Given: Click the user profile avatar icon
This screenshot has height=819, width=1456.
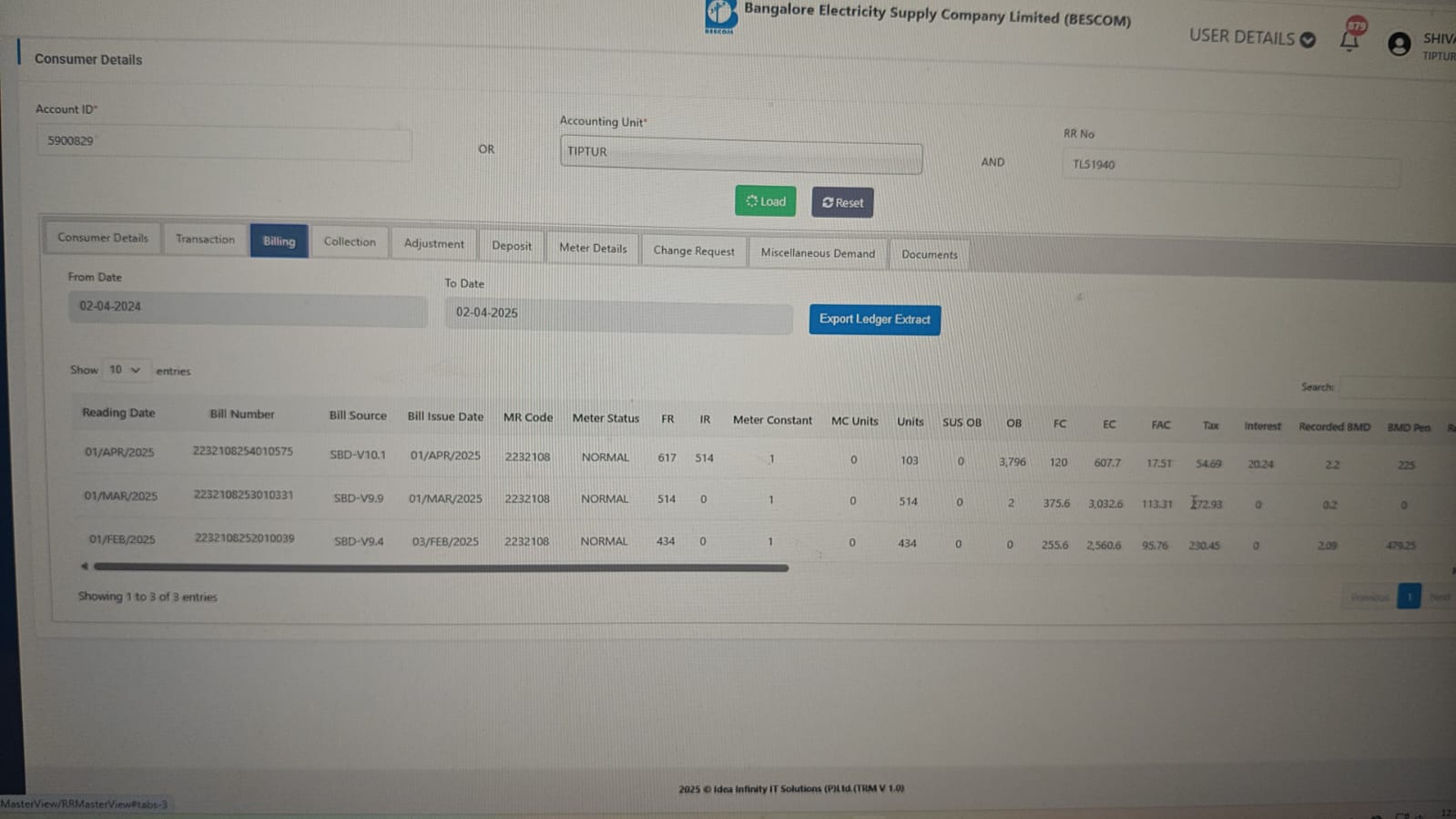Looking at the screenshot, I should (x=1399, y=43).
